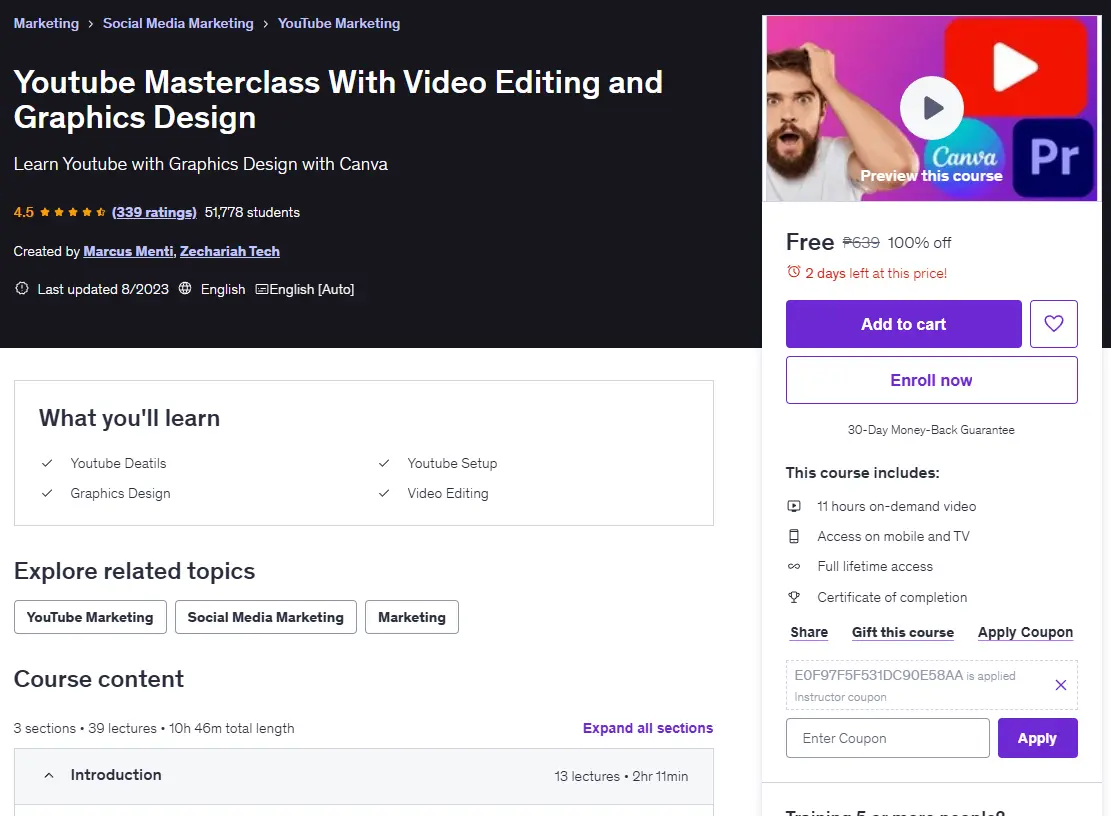Click 'Preview this course' caption
1111x816 pixels.
[931, 176]
